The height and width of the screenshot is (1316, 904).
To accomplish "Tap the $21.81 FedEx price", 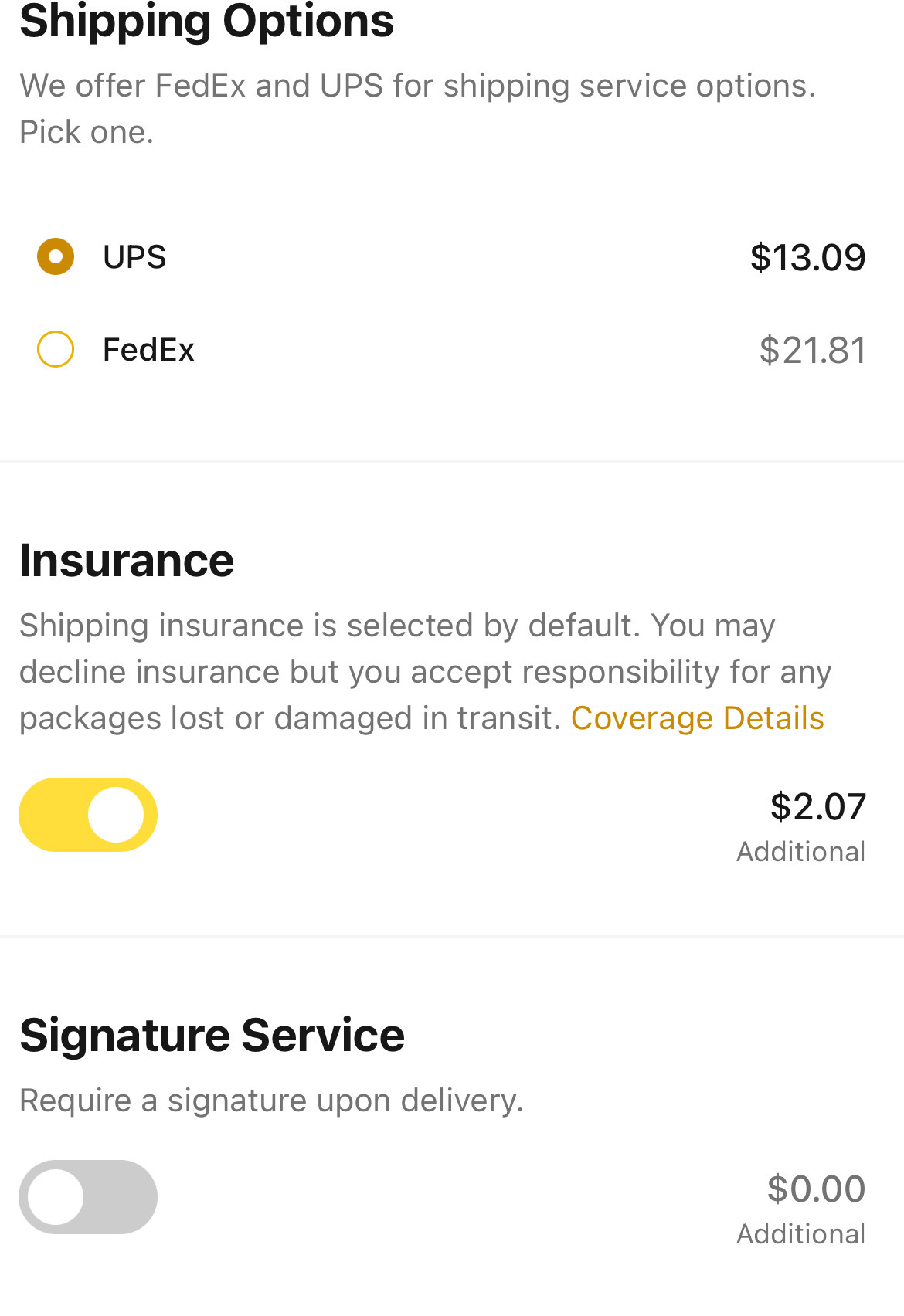I will tap(812, 350).
